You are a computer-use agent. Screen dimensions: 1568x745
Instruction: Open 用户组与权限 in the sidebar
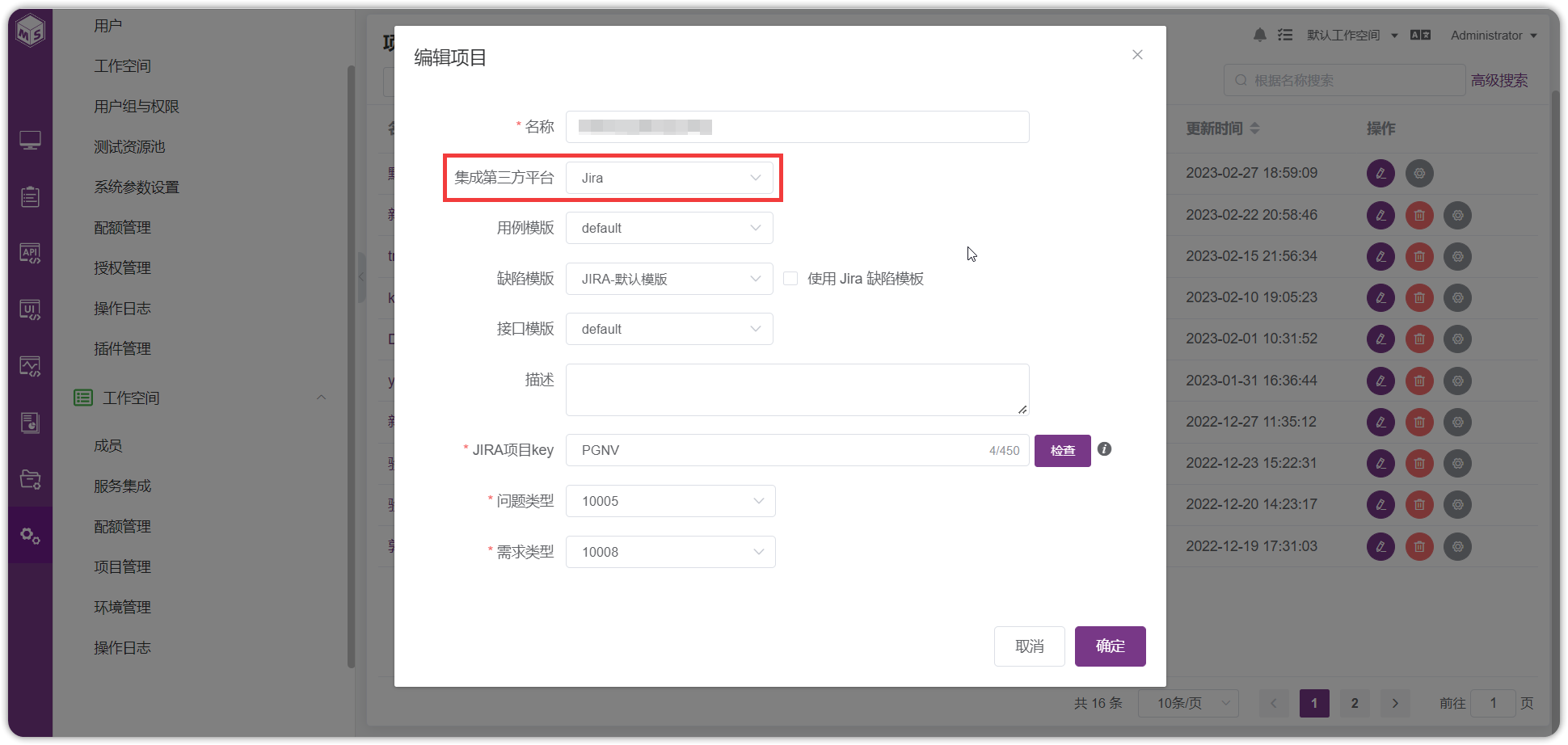coord(137,107)
